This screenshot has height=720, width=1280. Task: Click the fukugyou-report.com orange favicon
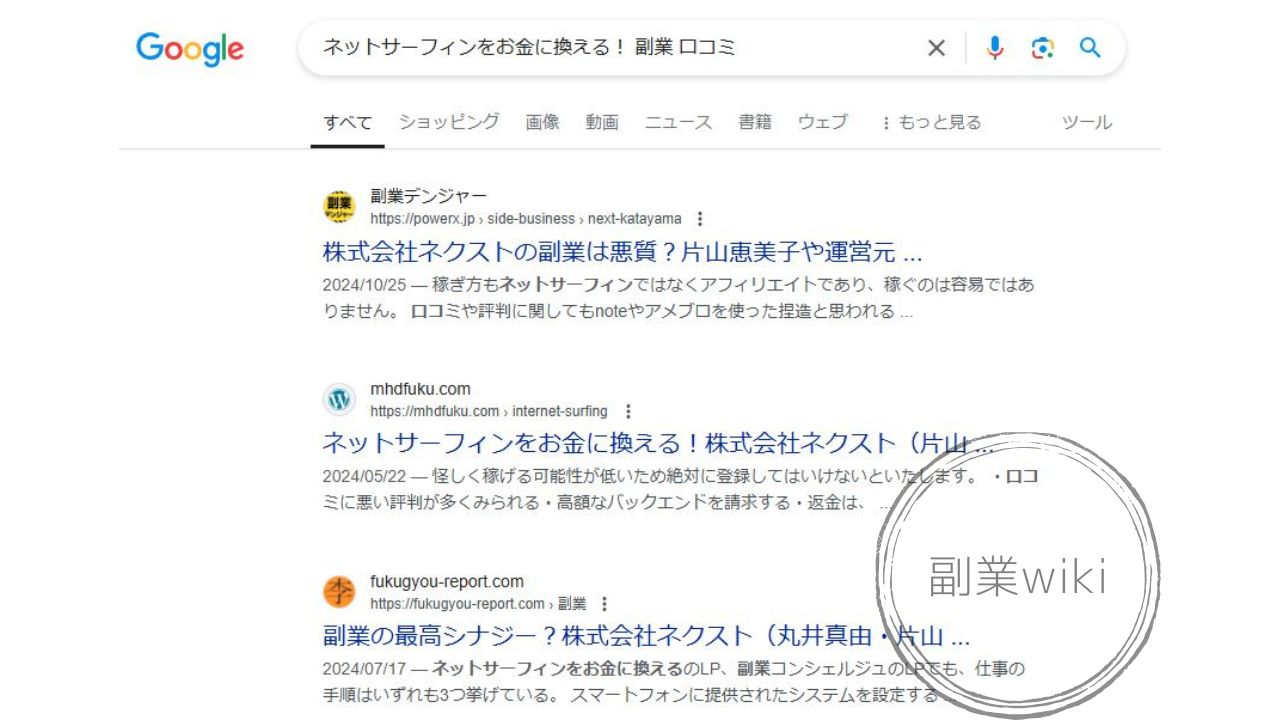click(x=339, y=592)
